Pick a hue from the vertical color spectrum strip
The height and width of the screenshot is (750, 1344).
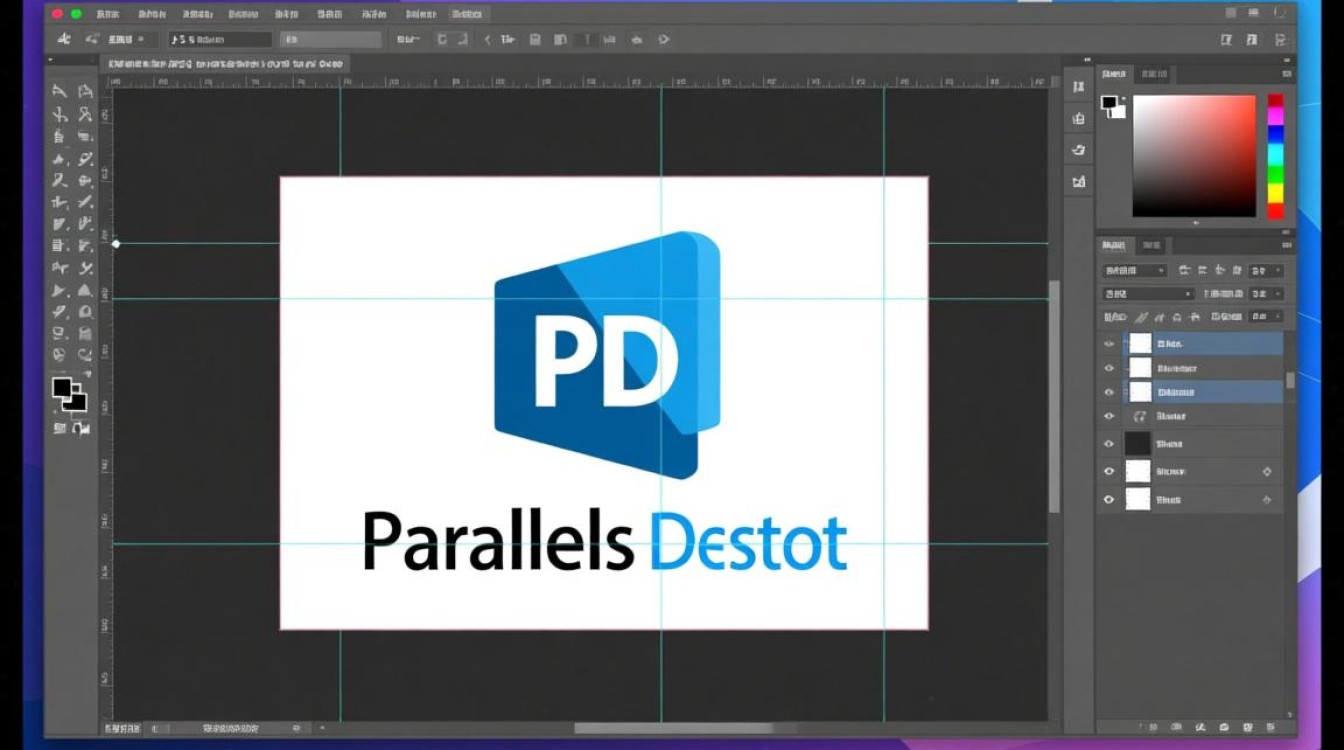(1273, 155)
